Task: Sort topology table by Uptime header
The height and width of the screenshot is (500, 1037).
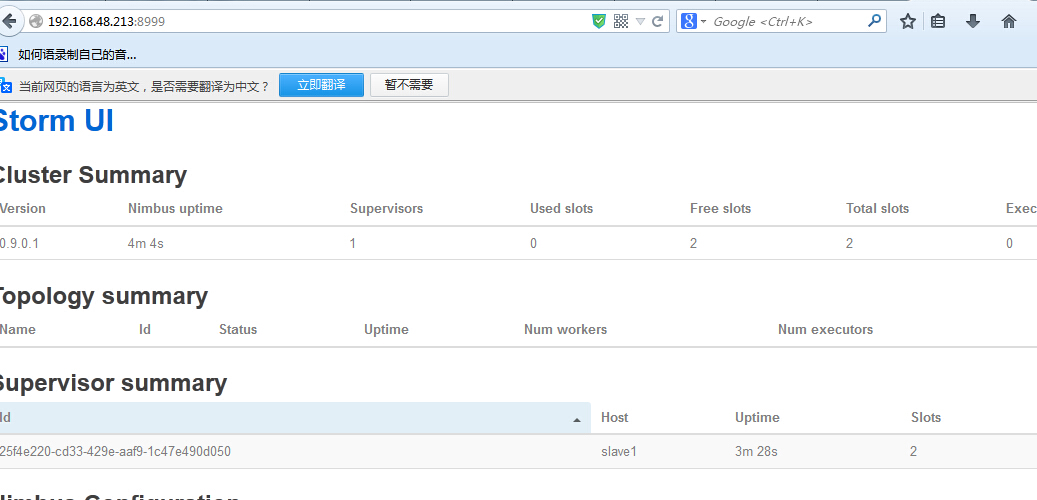Action: pyautogui.click(x=386, y=329)
